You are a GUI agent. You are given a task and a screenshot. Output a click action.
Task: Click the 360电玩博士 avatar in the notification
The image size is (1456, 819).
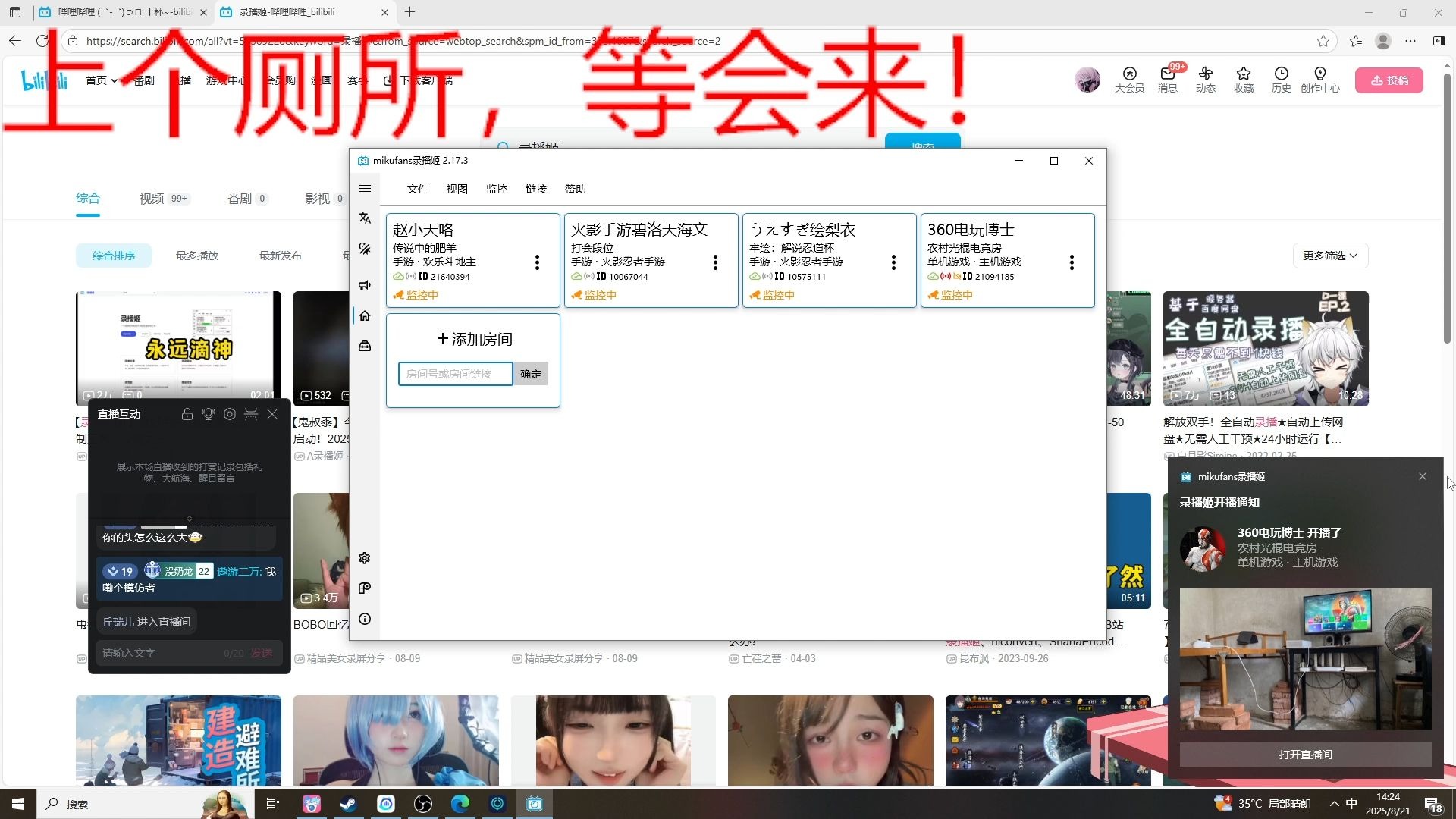click(1203, 548)
